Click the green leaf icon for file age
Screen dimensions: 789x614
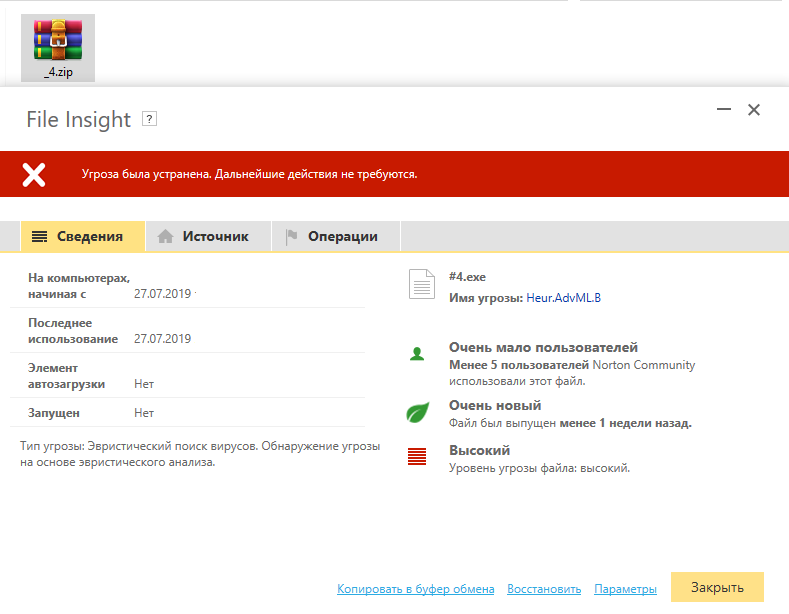pos(418,412)
